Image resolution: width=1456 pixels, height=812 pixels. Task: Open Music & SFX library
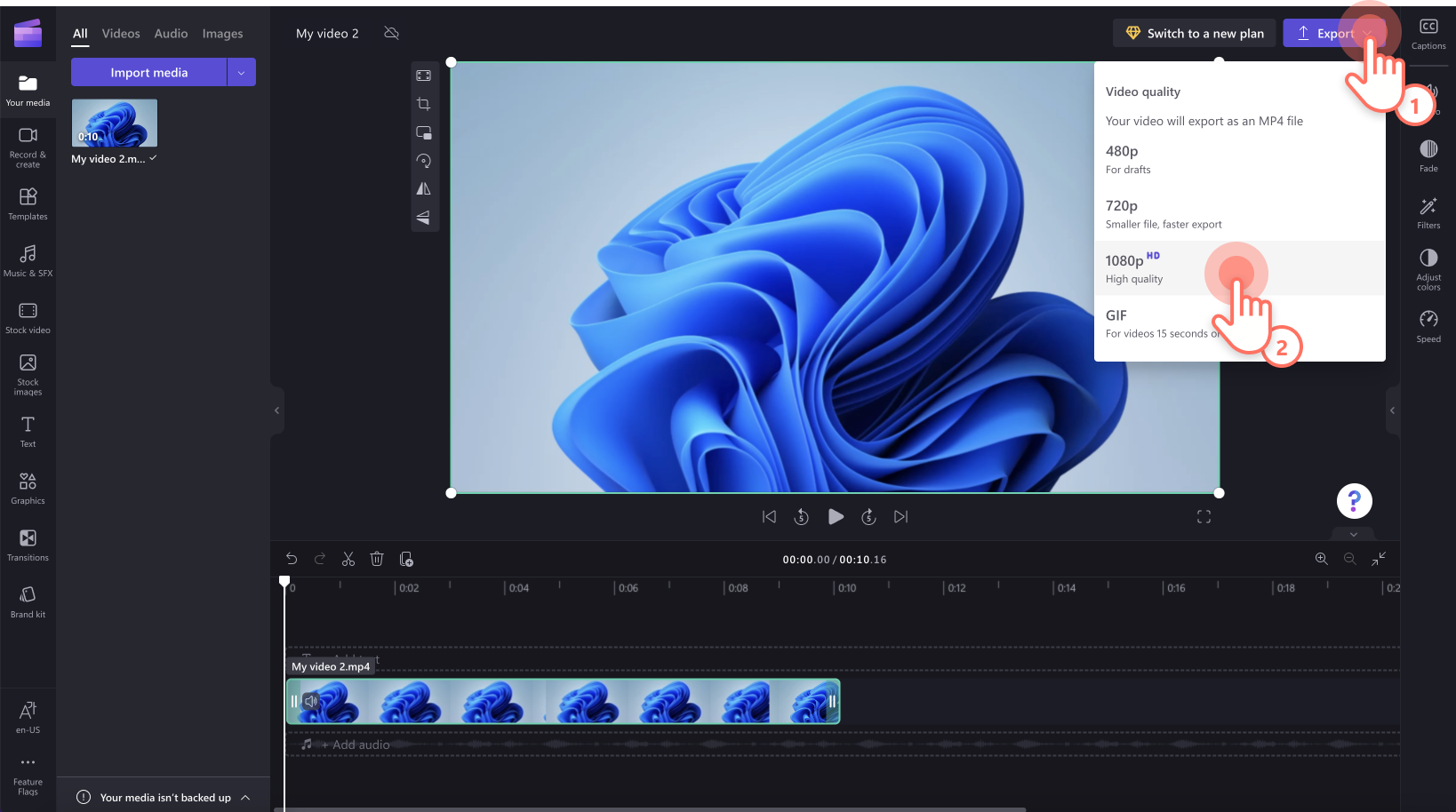point(28,260)
